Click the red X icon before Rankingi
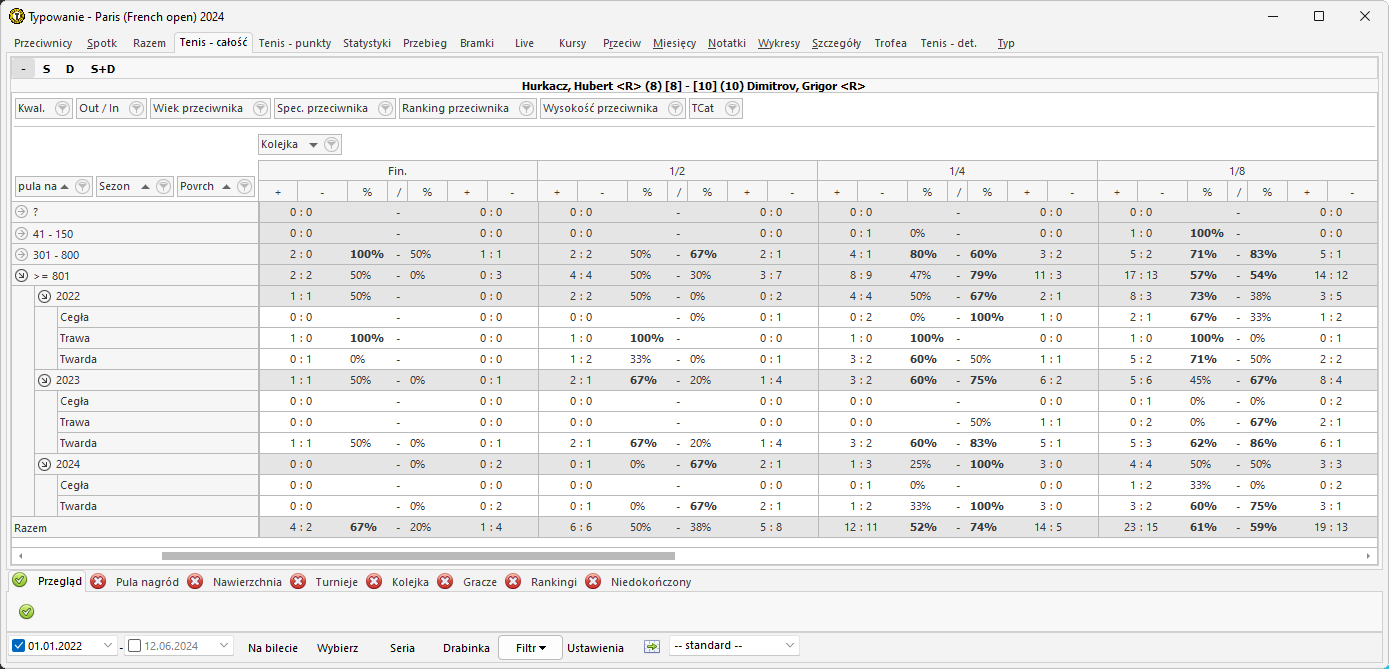This screenshot has height=669, width=1389. (x=513, y=581)
